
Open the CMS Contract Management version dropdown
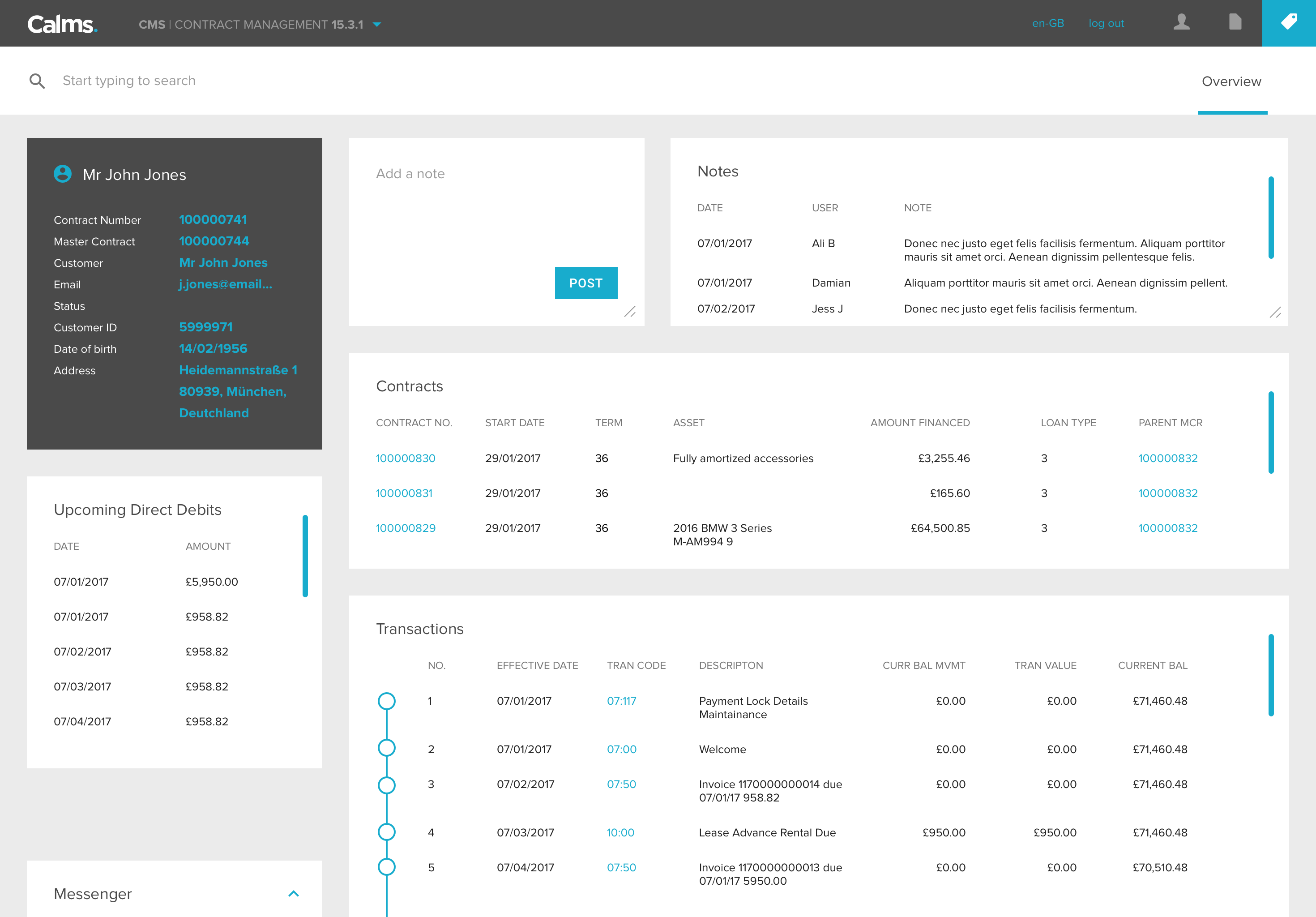tap(376, 25)
